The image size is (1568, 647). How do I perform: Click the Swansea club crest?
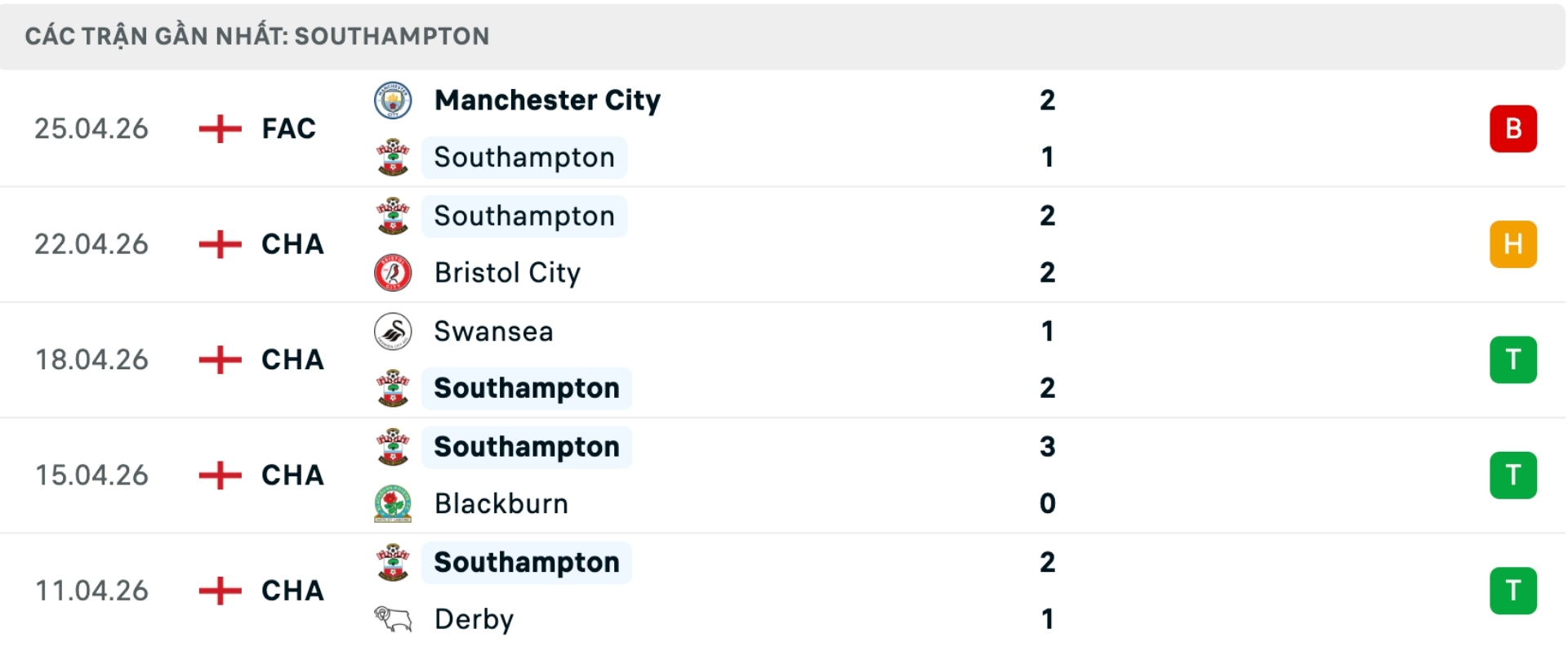click(x=393, y=332)
